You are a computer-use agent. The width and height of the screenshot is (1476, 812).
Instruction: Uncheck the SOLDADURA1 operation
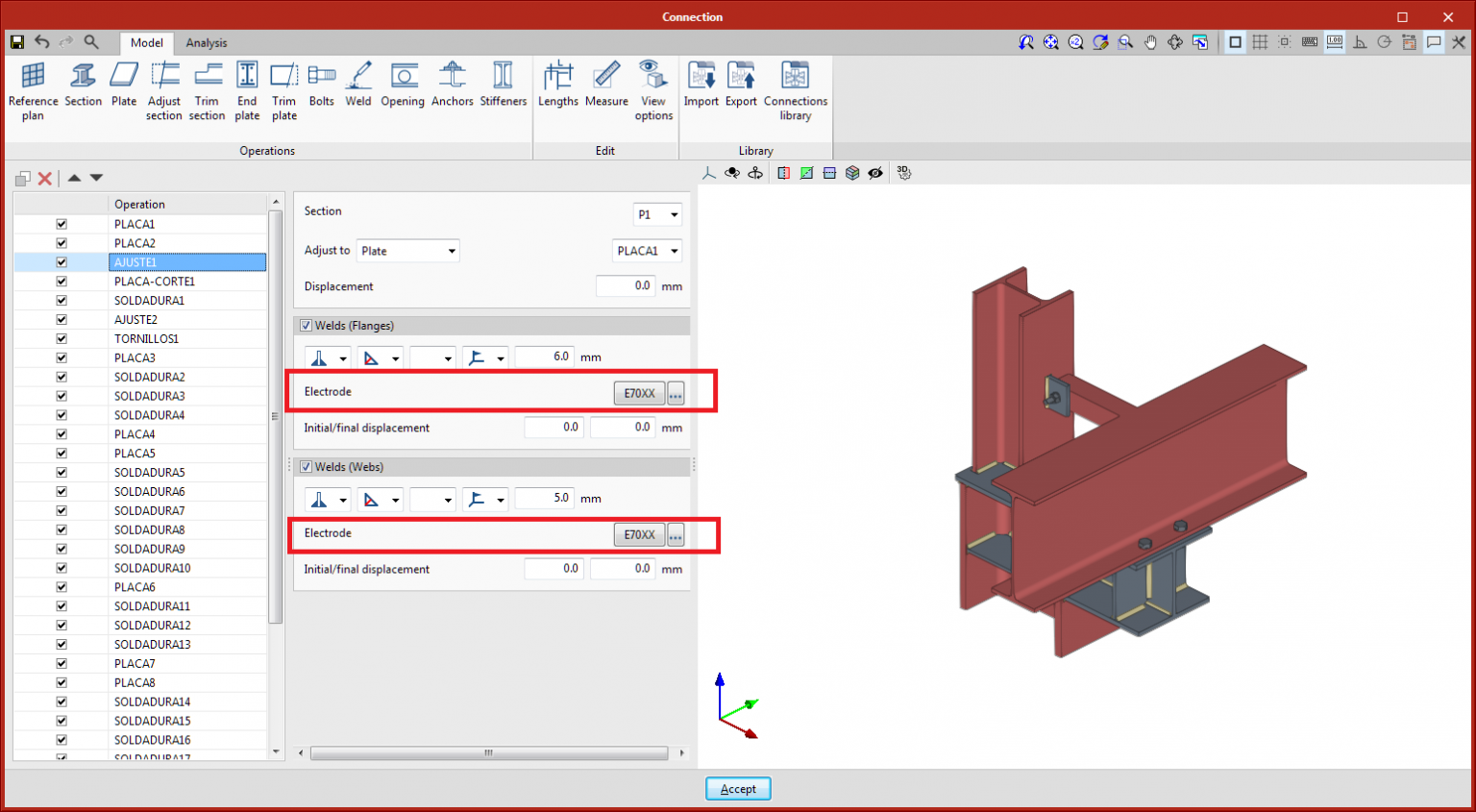click(x=61, y=300)
